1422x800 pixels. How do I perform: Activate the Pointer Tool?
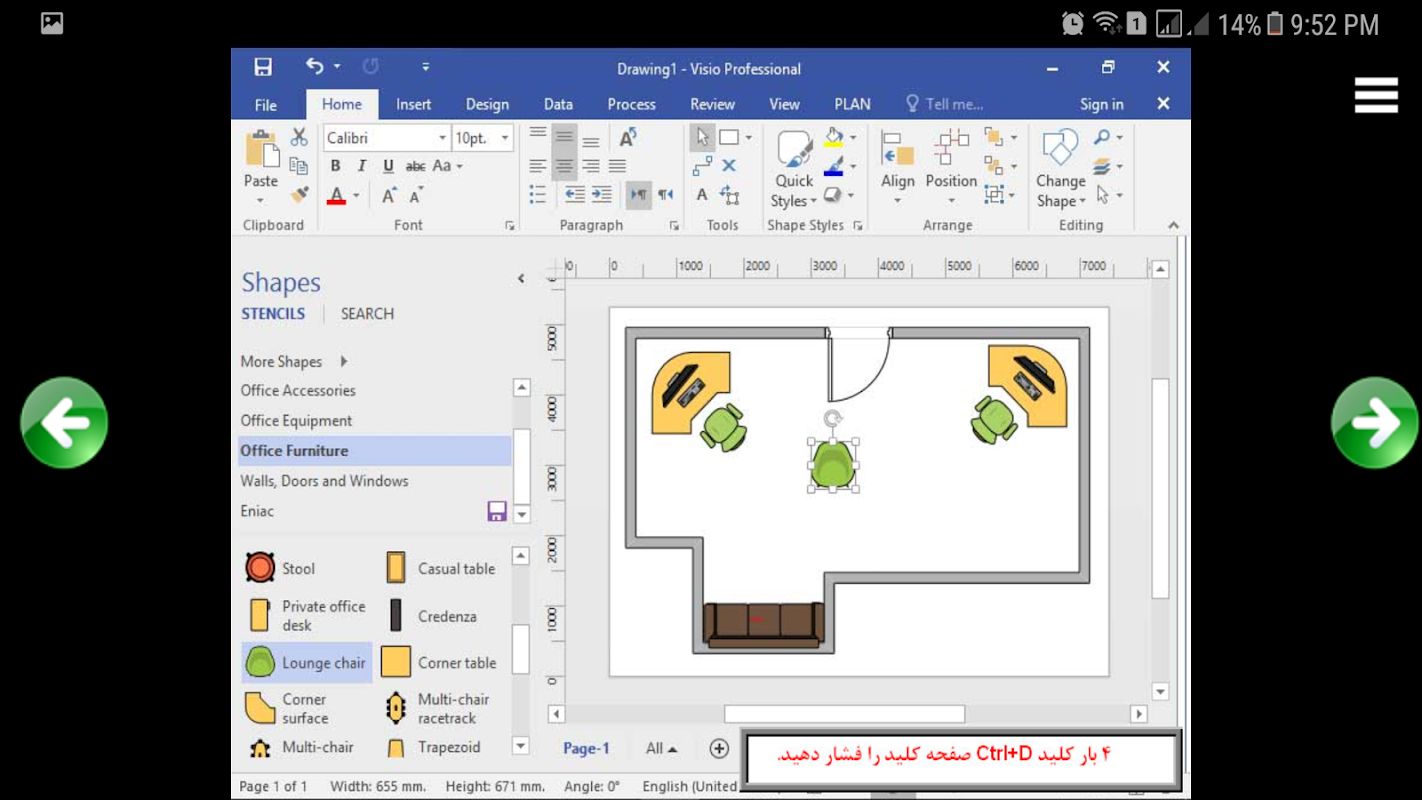[702, 138]
